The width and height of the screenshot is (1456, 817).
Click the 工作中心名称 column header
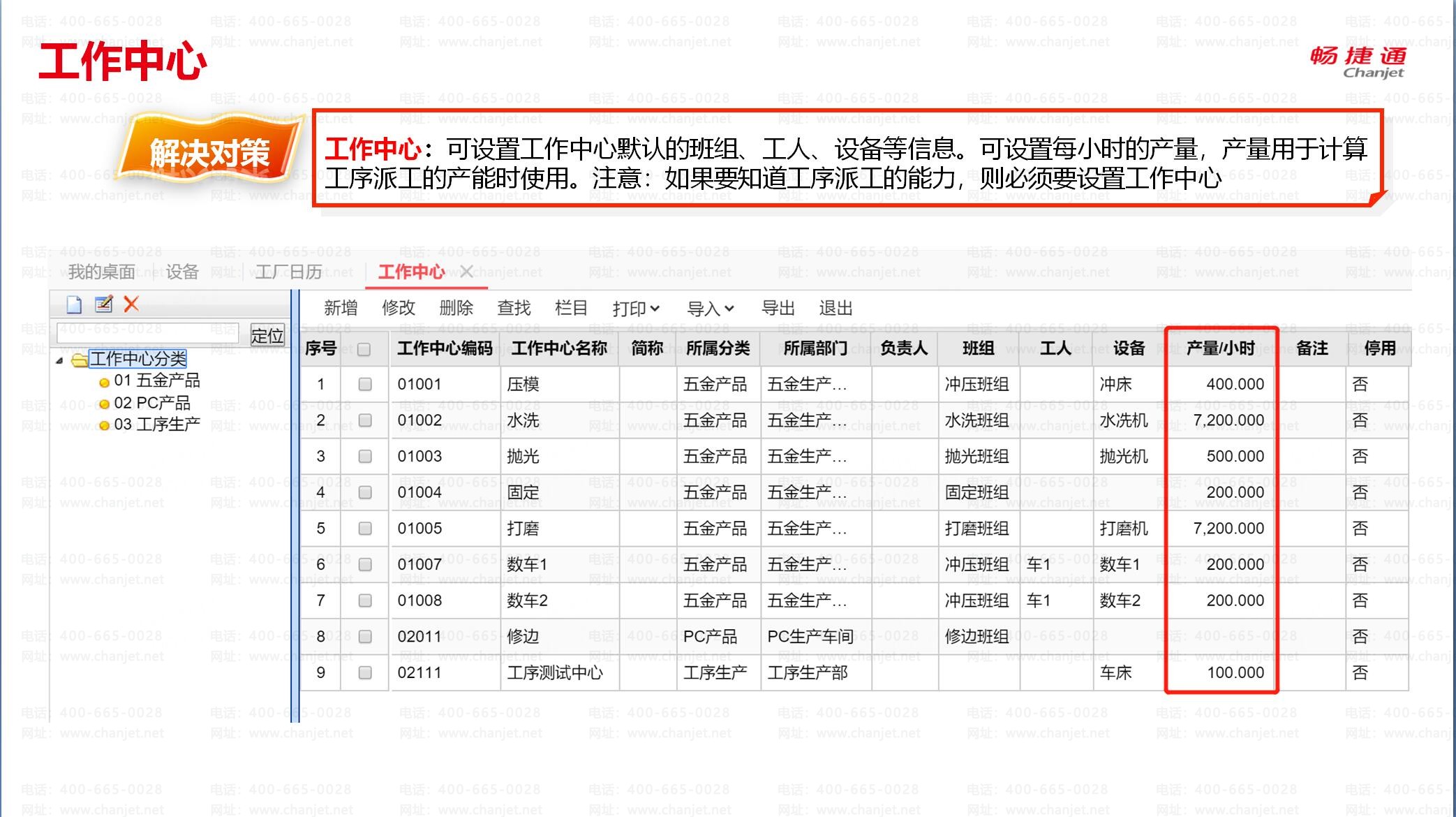click(x=560, y=348)
